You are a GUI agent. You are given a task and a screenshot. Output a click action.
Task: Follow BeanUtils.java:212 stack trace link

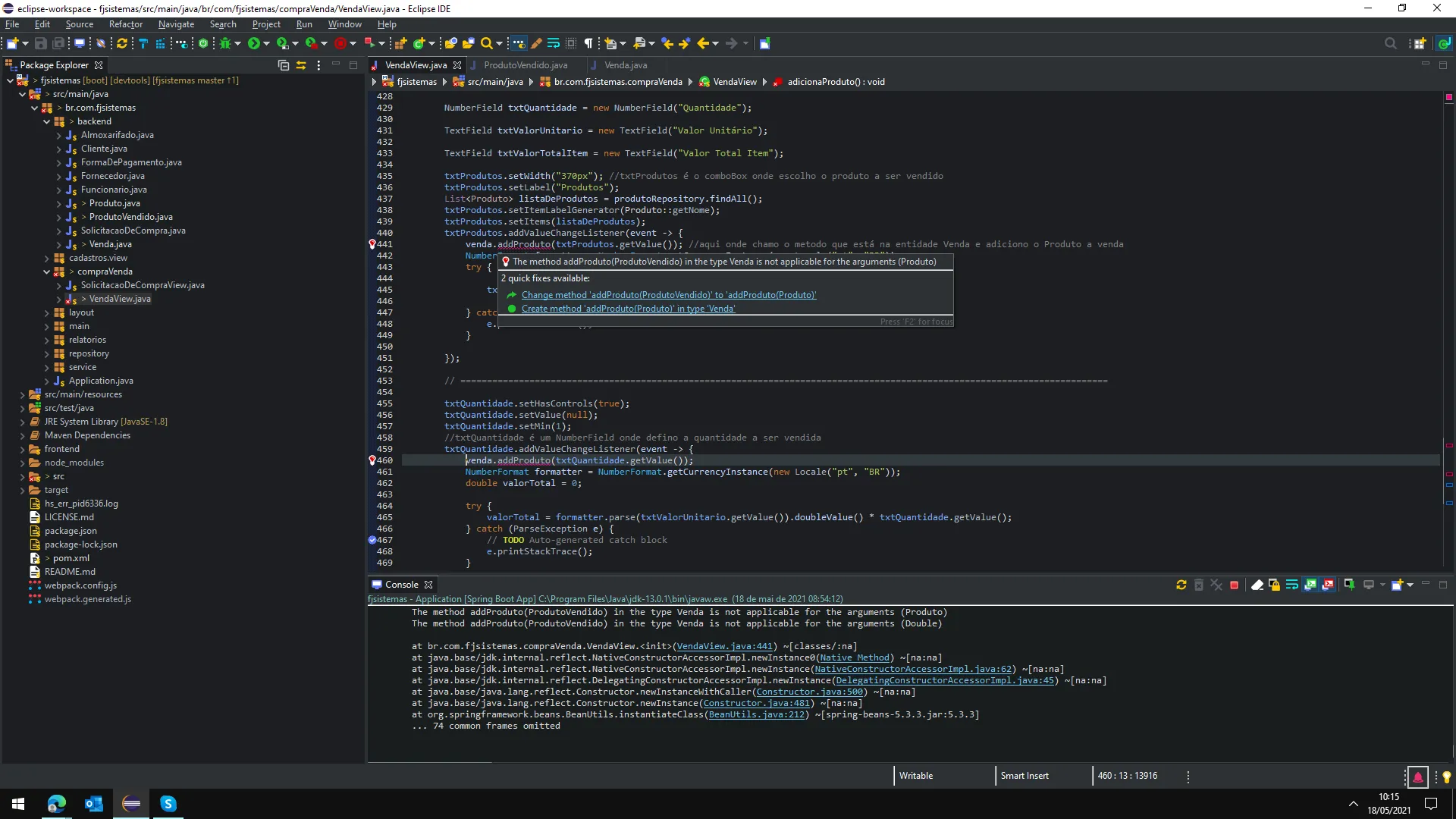point(756,715)
